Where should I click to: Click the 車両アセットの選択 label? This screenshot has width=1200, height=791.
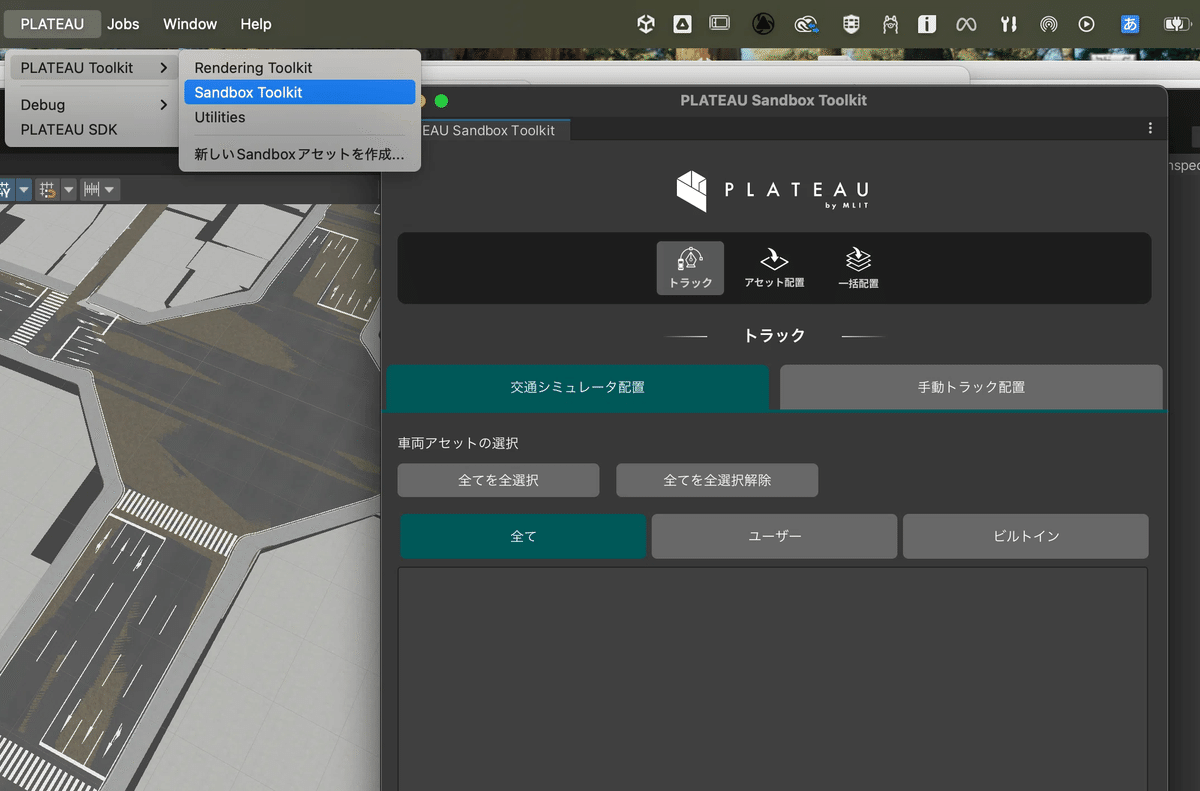tap(458, 443)
